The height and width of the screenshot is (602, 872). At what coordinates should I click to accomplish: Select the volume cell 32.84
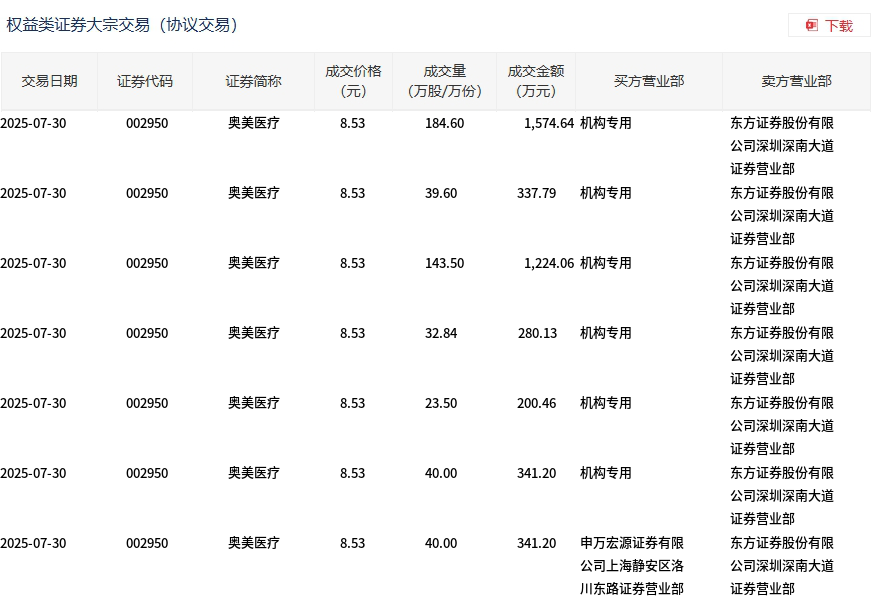coord(441,334)
